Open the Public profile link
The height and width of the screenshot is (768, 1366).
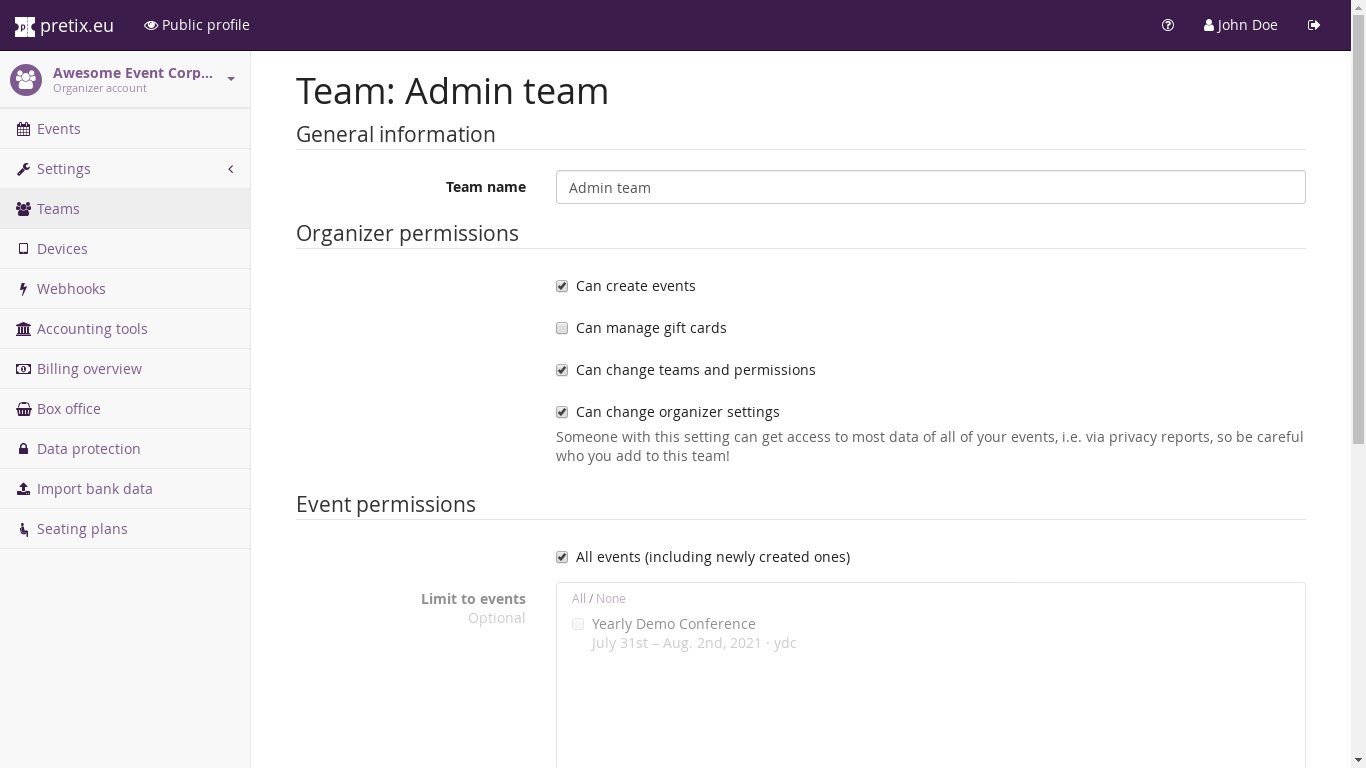tap(197, 25)
